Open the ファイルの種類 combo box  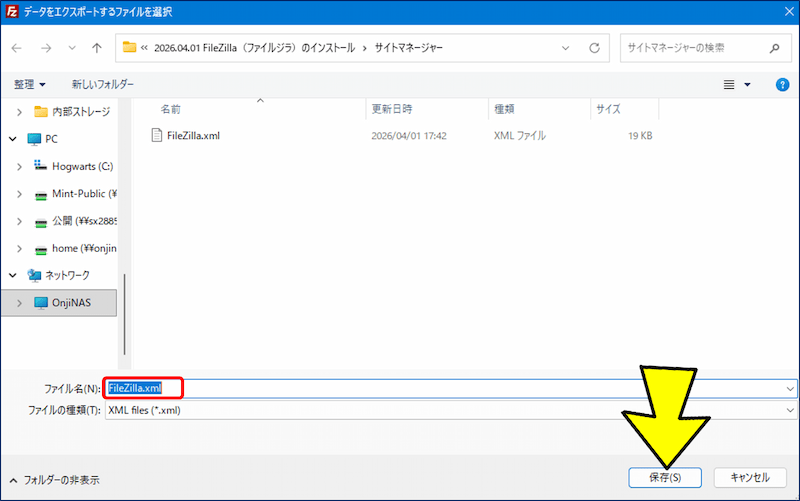click(x=451, y=410)
